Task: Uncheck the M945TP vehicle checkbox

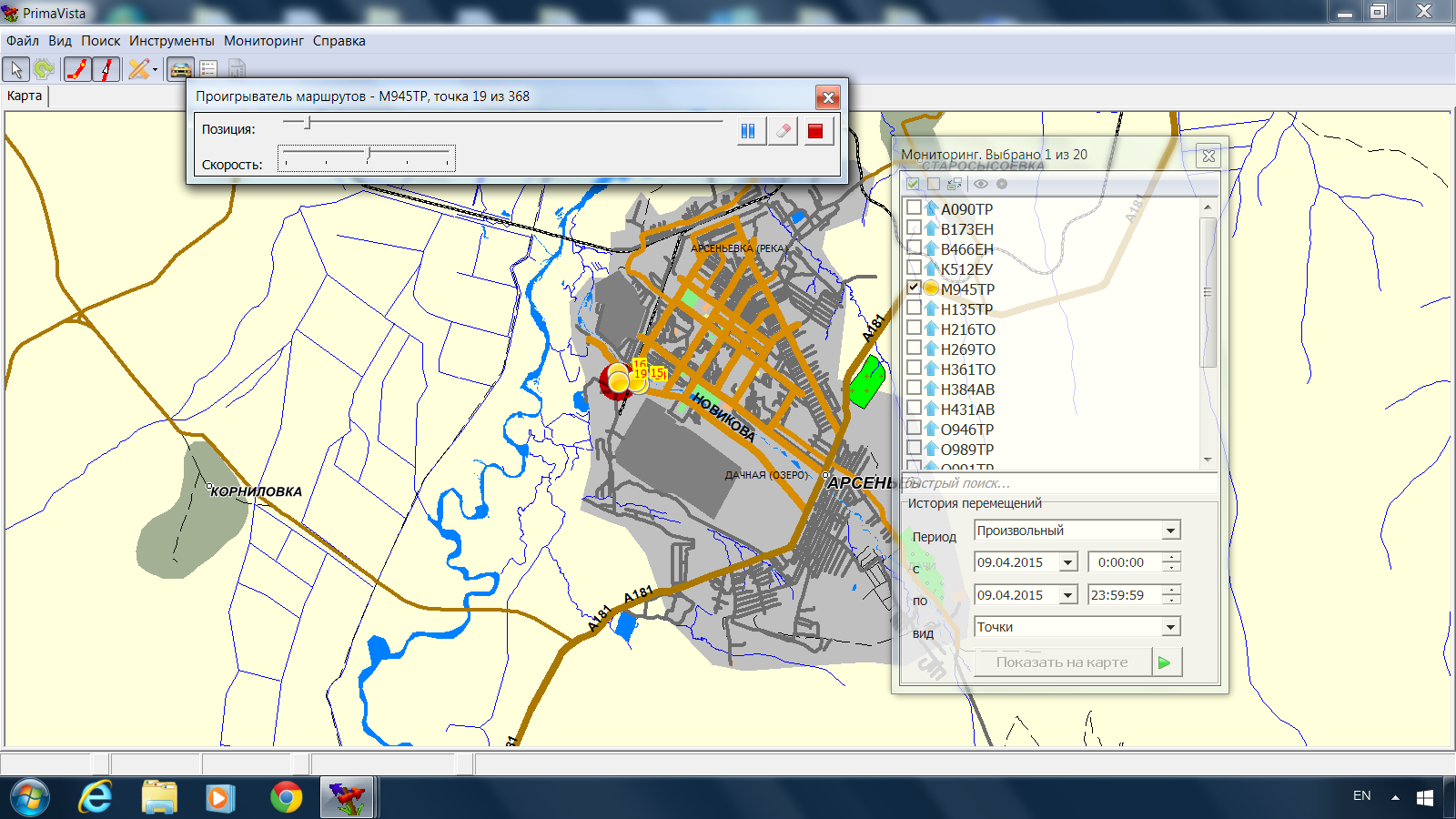Action: [914, 288]
